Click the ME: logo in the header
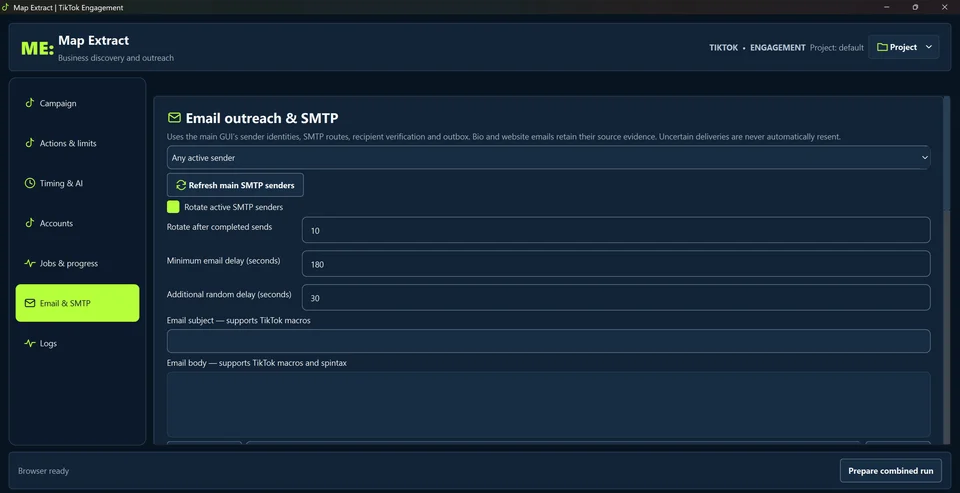 pos(37,48)
